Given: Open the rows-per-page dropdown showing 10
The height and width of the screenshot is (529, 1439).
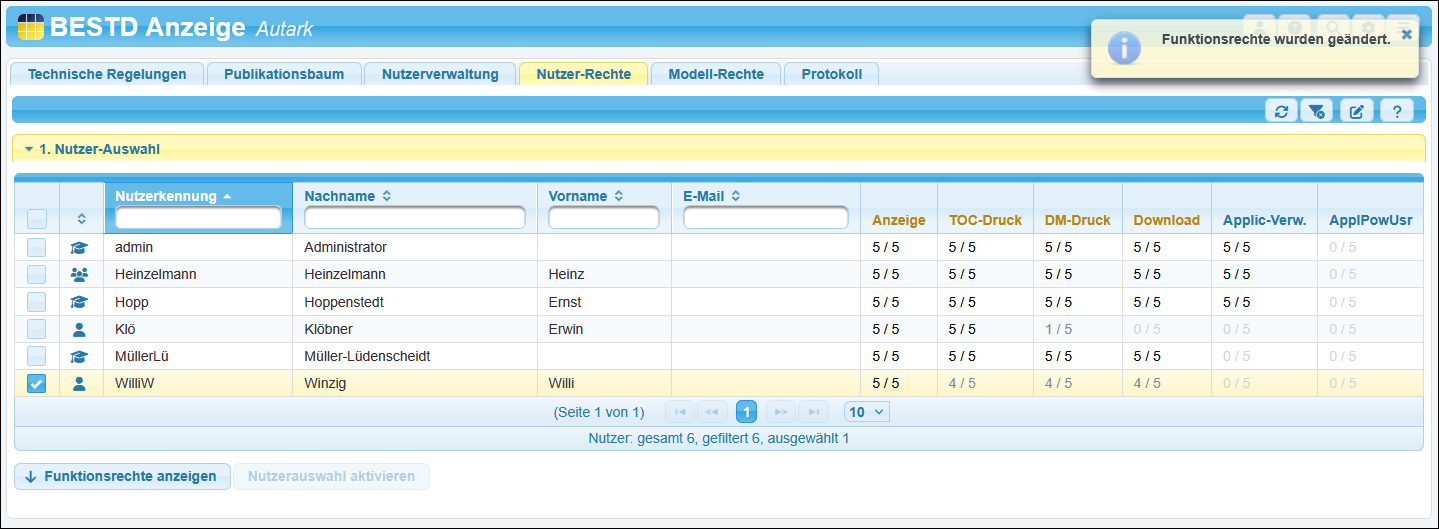Looking at the screenshot, I should click(866, 411).
